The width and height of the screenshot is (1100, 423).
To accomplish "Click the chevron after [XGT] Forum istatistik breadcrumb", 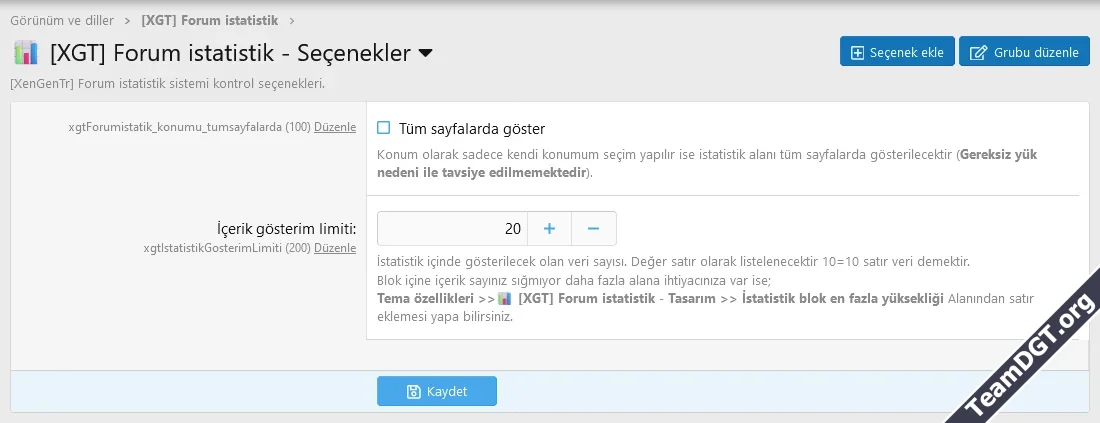I will (x=291, y=20).
